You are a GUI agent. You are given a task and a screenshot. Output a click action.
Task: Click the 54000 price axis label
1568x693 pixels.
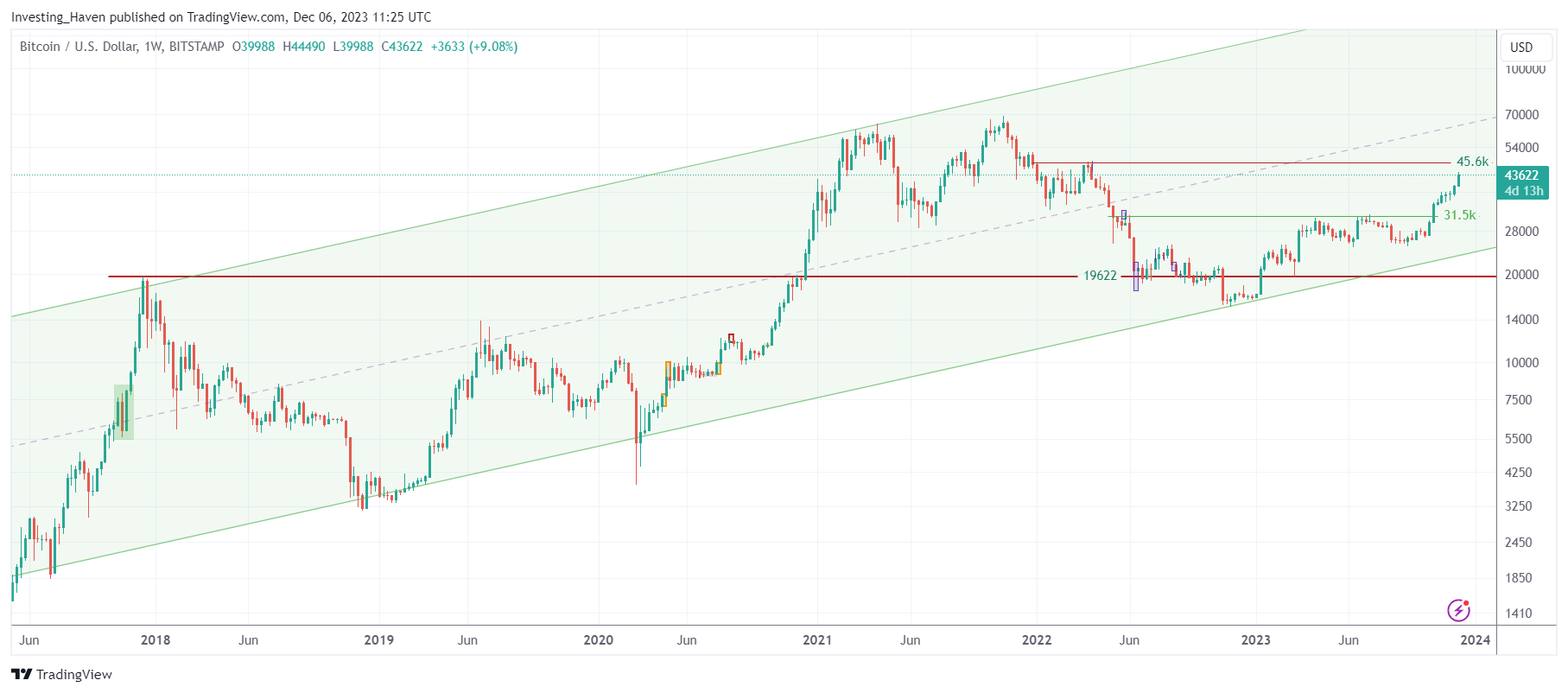point(1522,148)
